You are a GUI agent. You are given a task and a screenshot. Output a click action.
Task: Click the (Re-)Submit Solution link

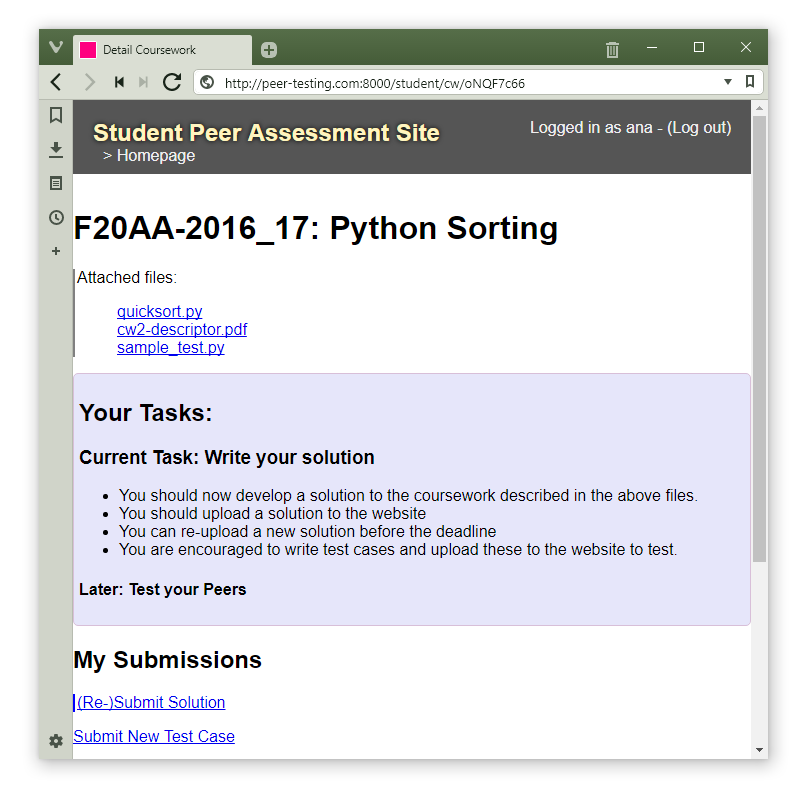[151, 702]
